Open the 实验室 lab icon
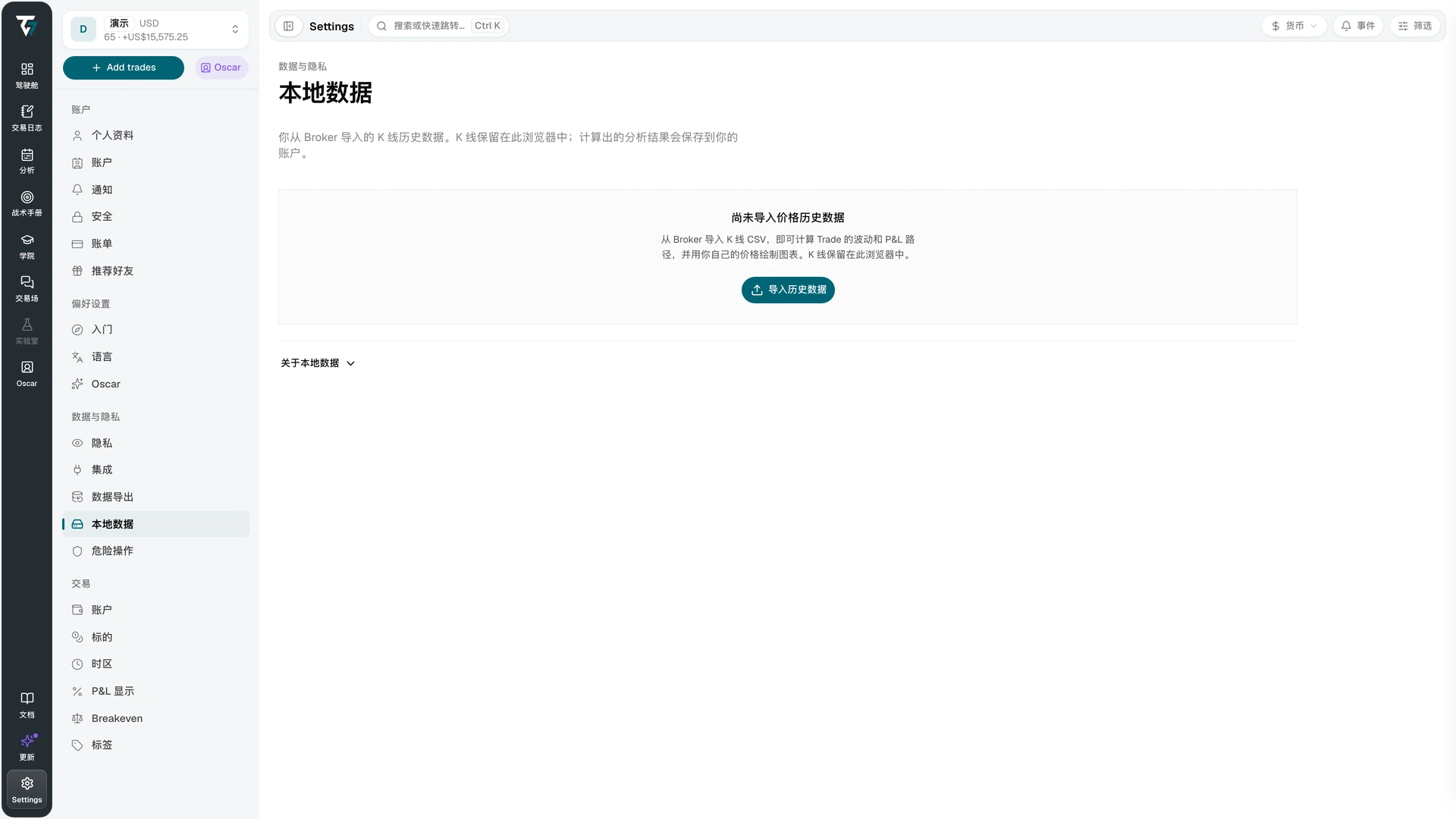Image resolution: width=1456 pixels, height=819 pixels. pos(27,331)
